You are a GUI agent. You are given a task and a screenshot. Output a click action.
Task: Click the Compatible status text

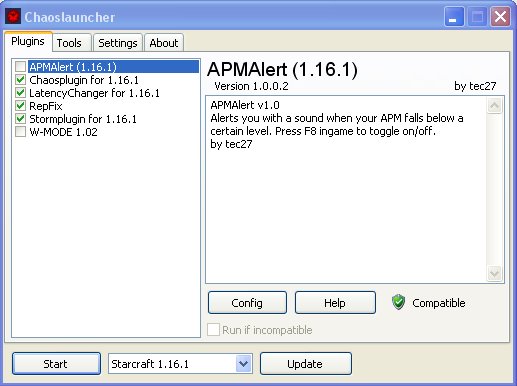439,303
